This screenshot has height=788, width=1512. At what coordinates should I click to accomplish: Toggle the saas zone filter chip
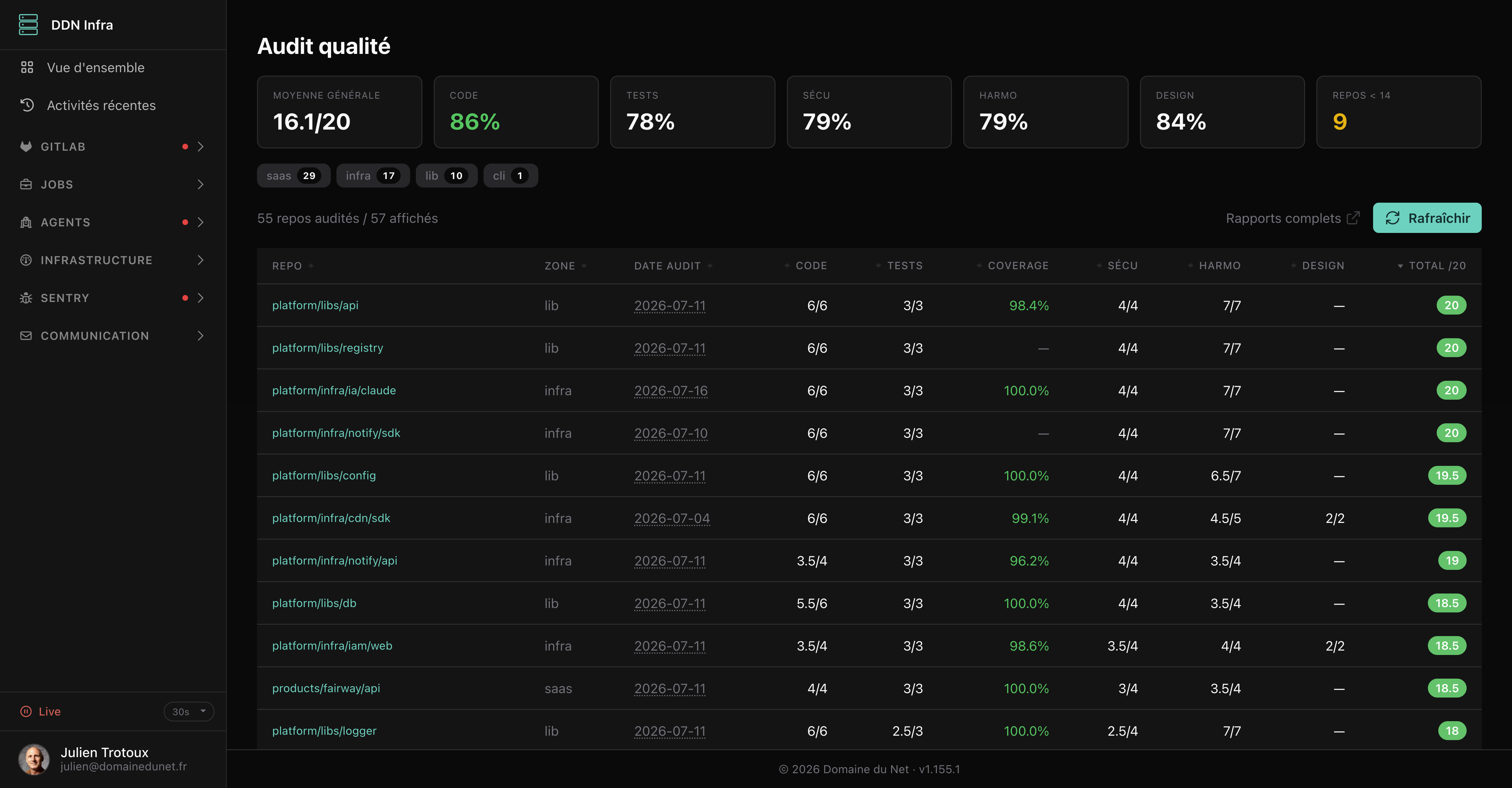pyautogui.click(x=294, y=176)
